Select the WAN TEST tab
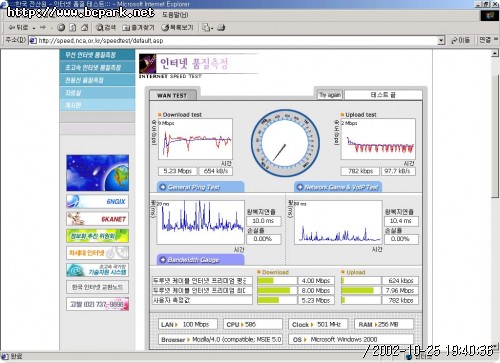This screenshot has width=500, height=363. point(173,95)
